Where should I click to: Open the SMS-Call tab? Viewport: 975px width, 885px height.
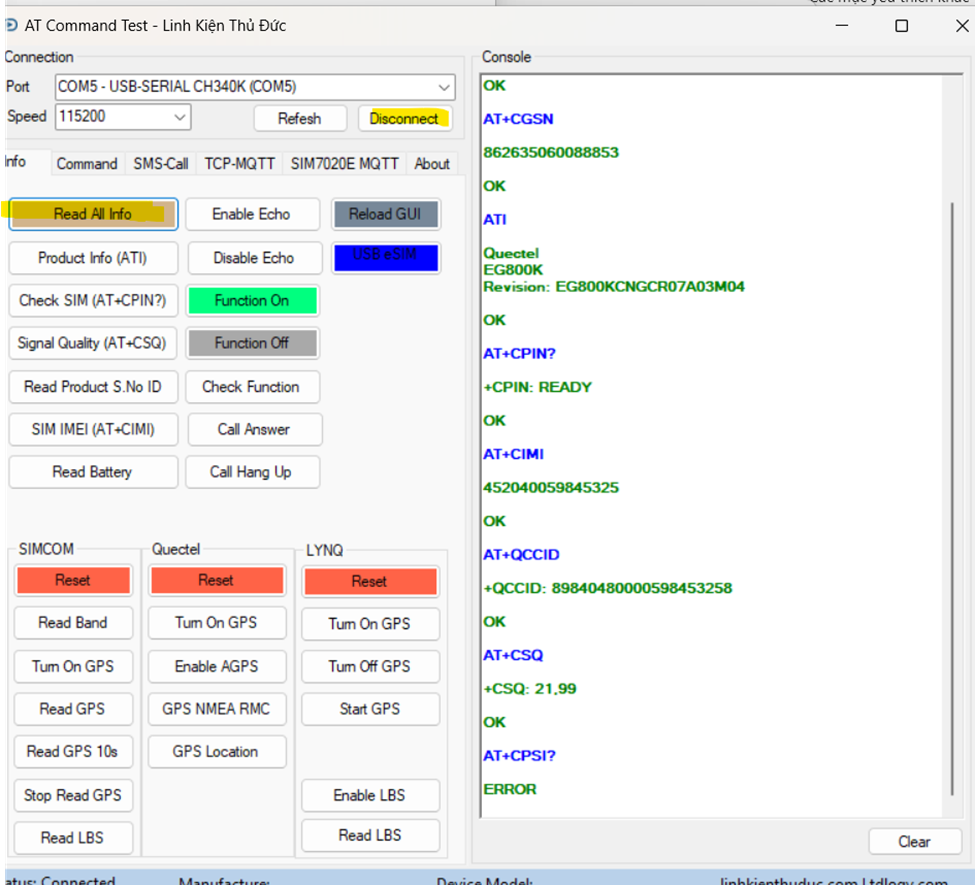click(161, 164)
